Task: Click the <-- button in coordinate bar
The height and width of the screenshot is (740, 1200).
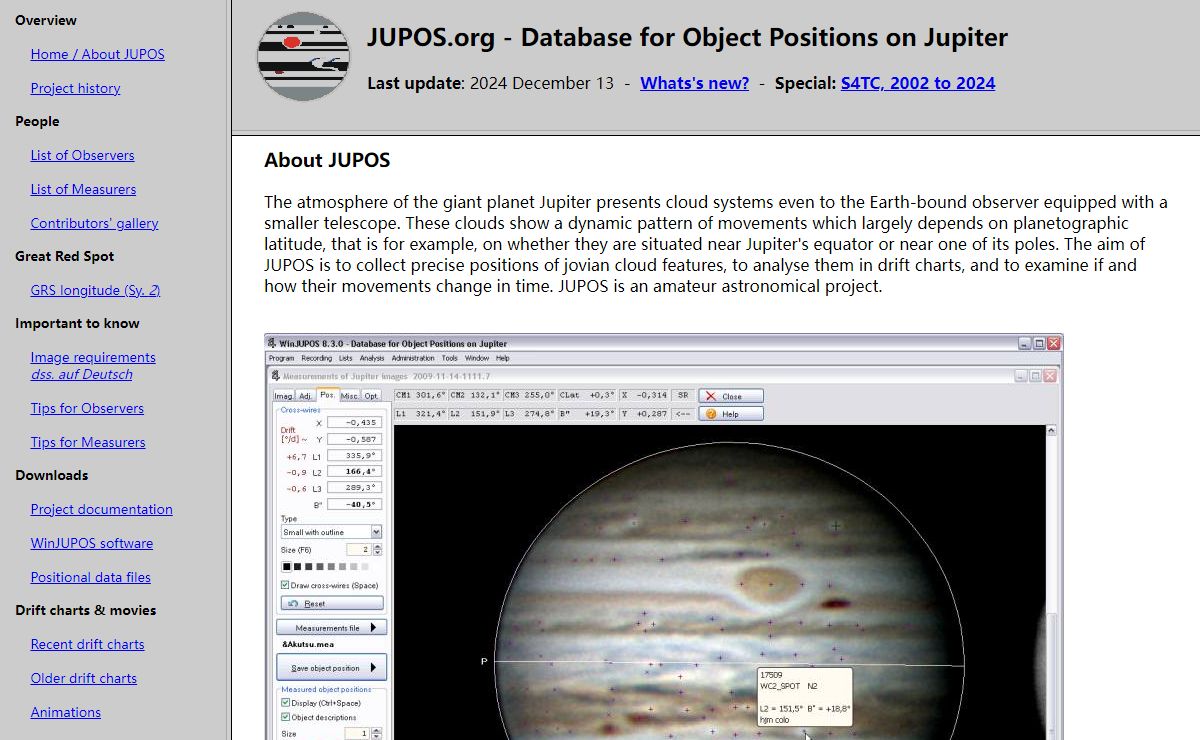Action: coord(683,413)
